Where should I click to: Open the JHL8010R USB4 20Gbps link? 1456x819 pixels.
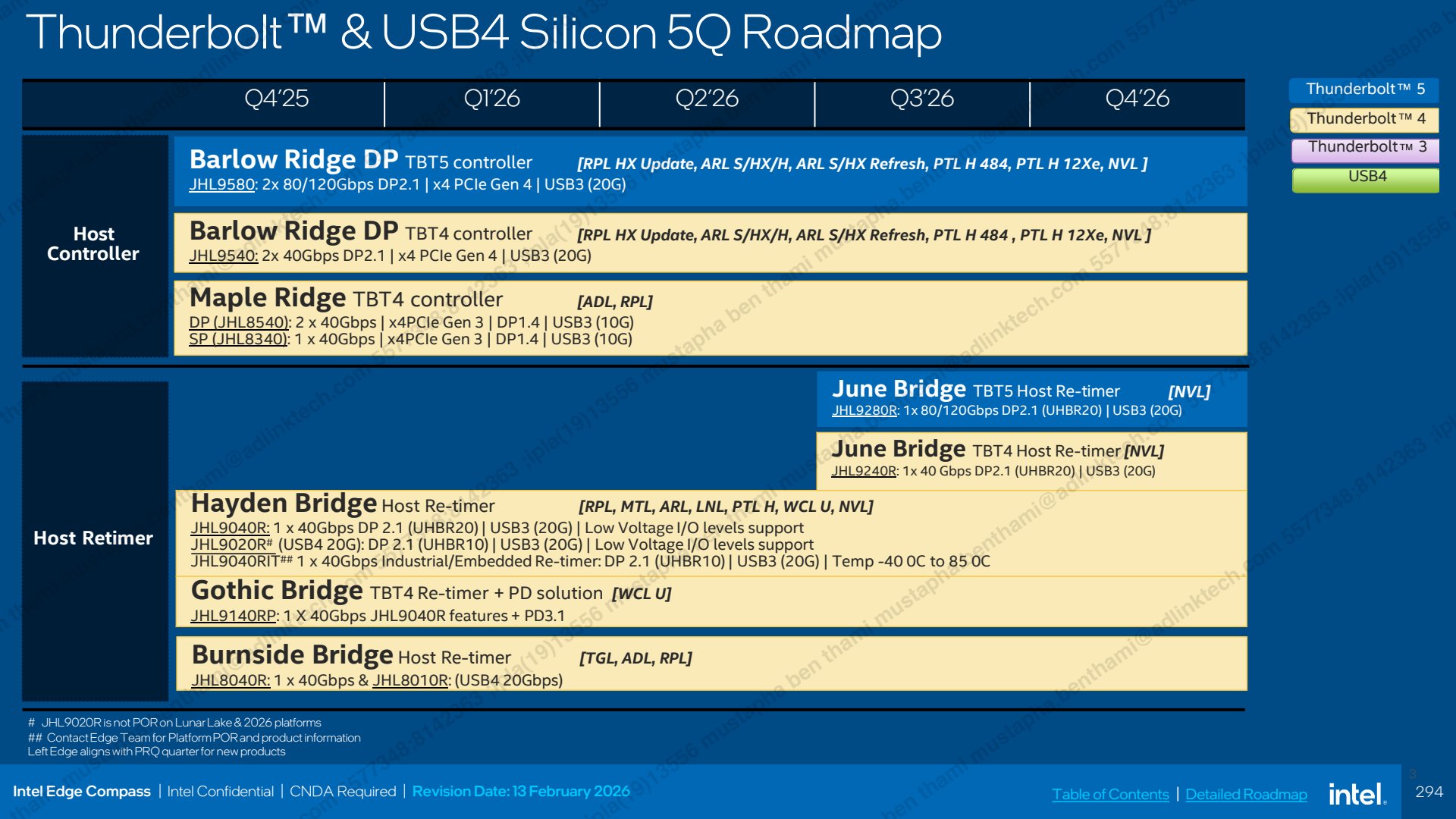click(410, 680)
